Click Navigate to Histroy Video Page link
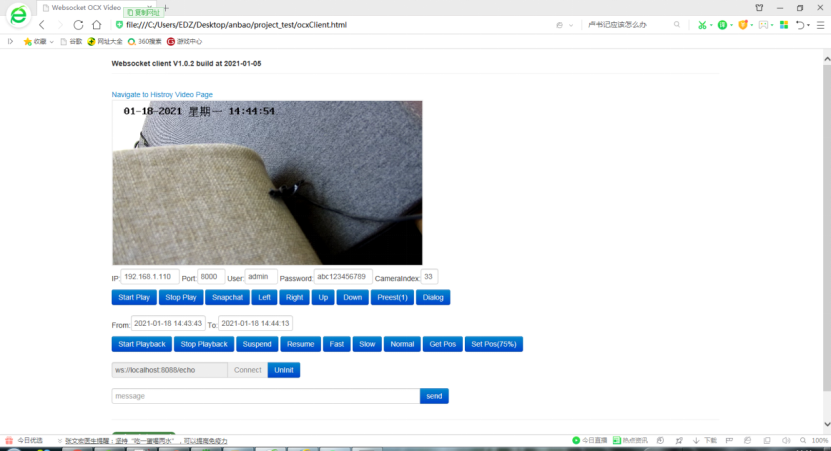831x451 pixels. (162, 94)
